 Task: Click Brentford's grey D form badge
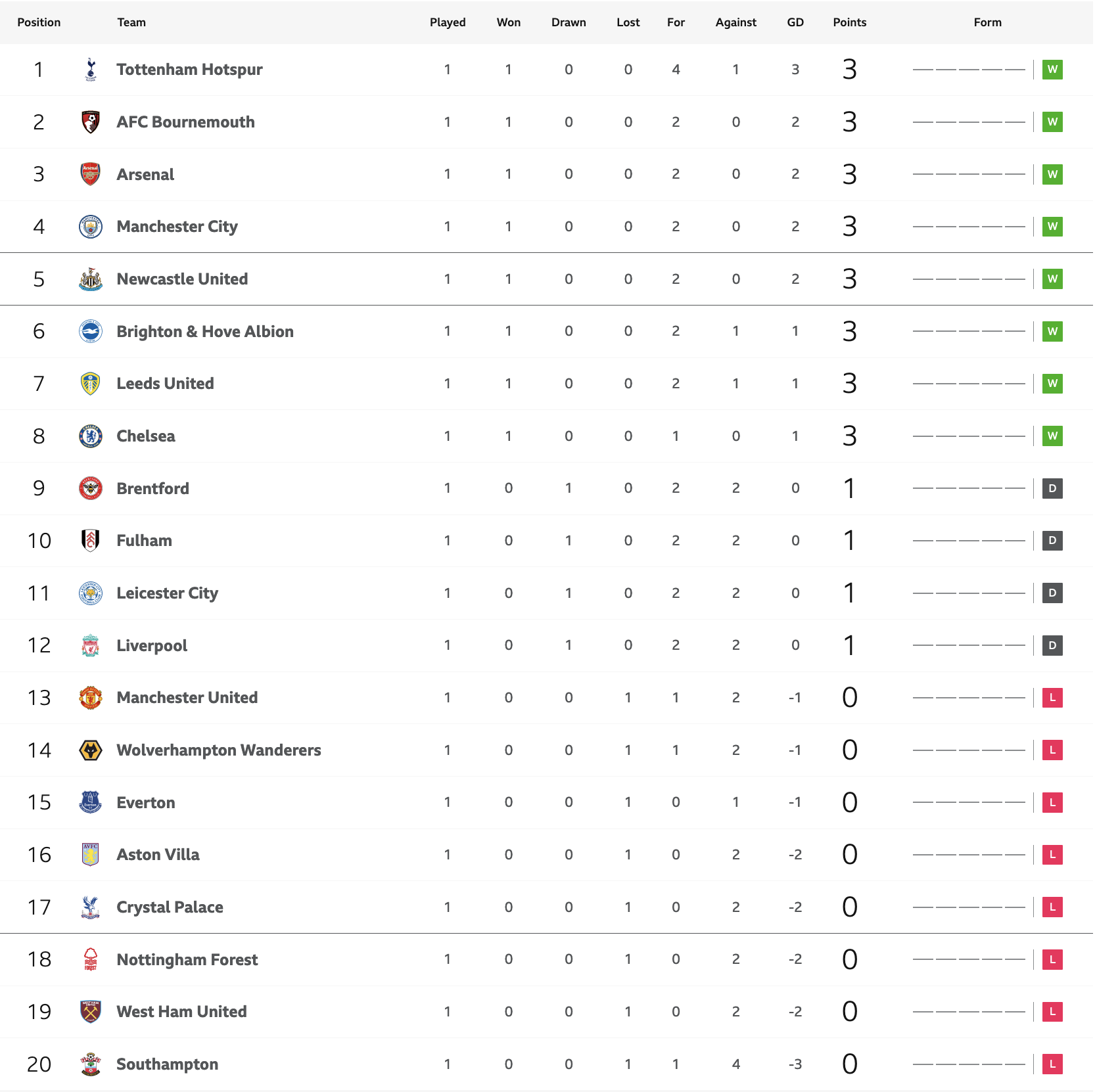point(1052,488)
